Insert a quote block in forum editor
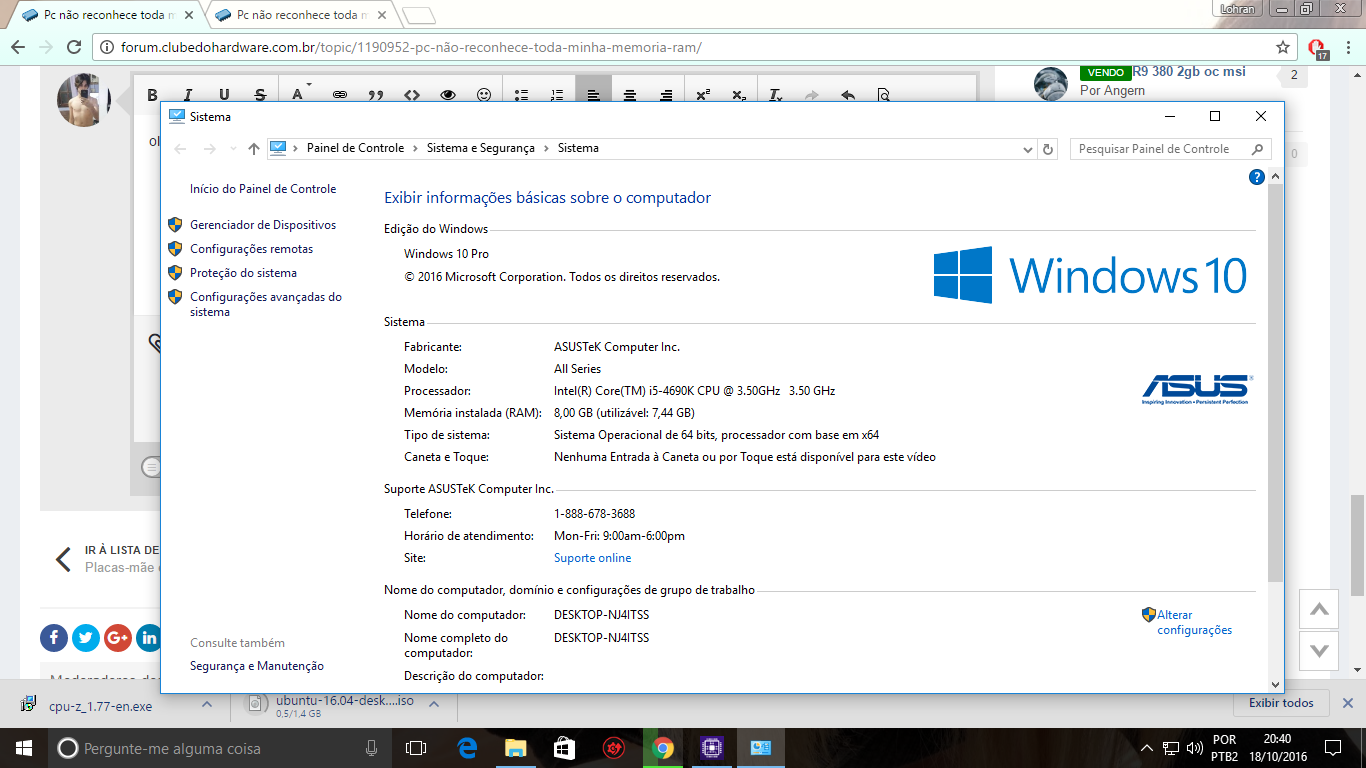The height and width of the screenshot is (768, 1366). click(376, 95)
